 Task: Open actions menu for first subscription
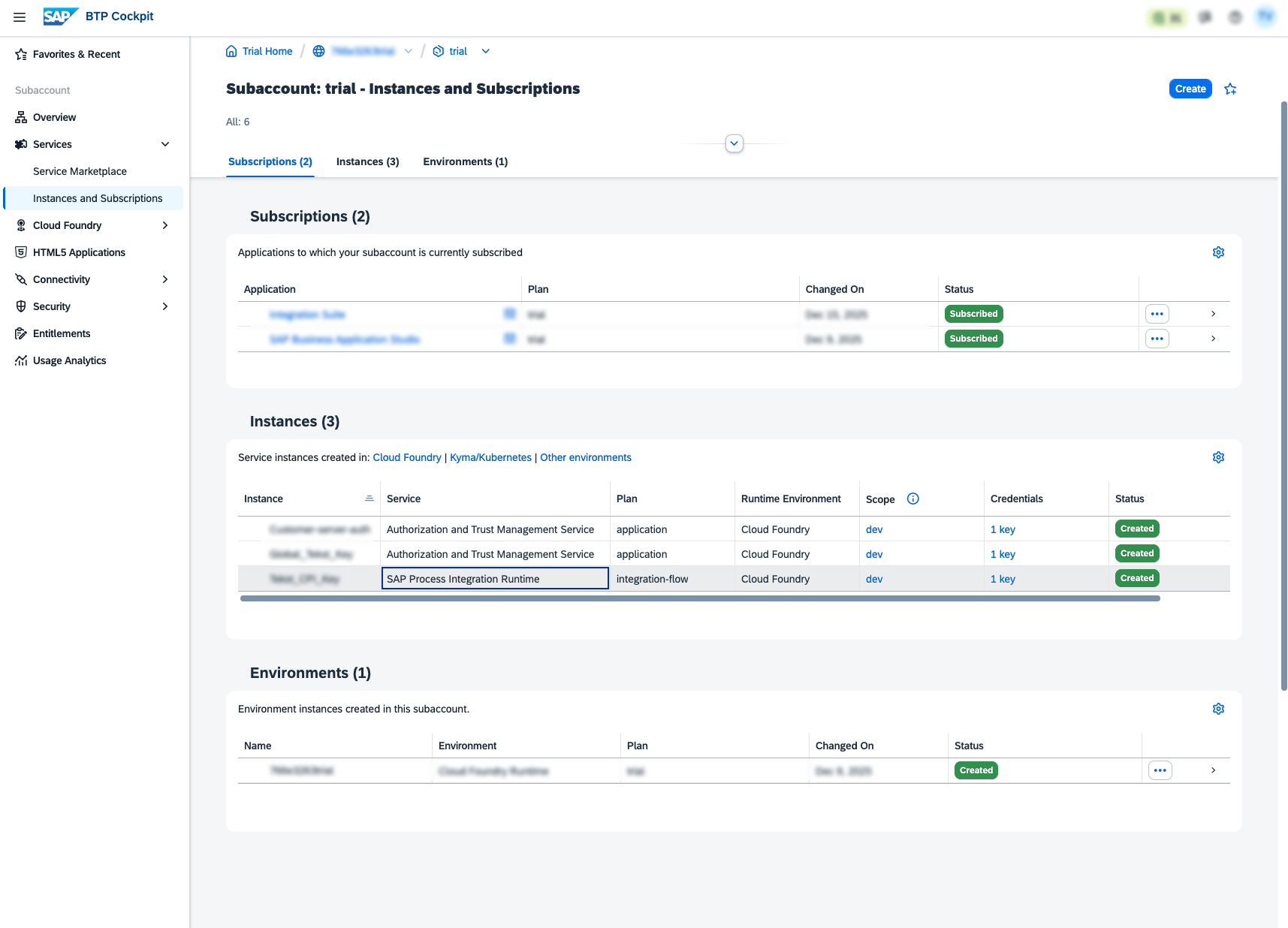(1157, 314)
